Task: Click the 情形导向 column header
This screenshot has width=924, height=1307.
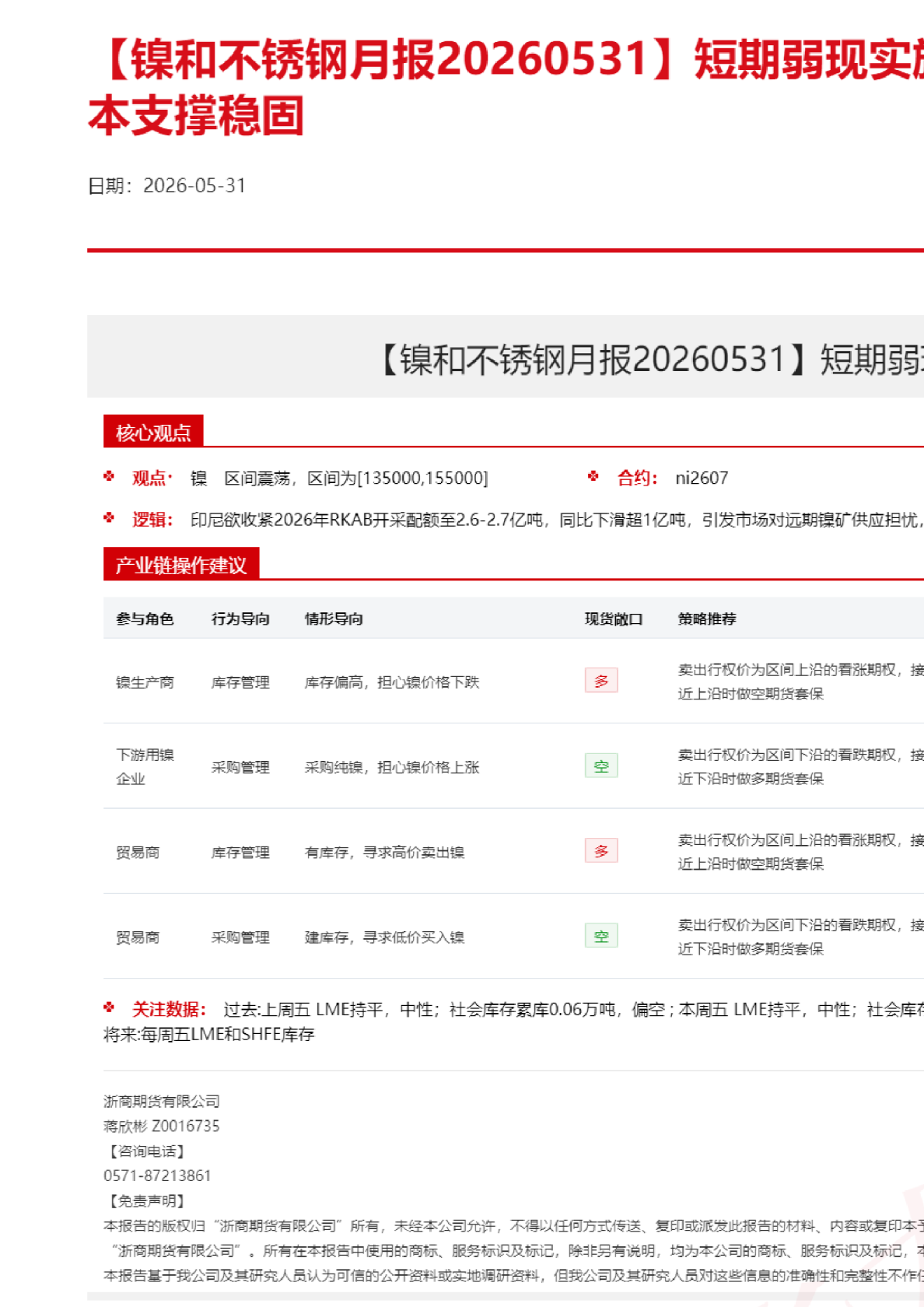Action: [x=334, y=618]
